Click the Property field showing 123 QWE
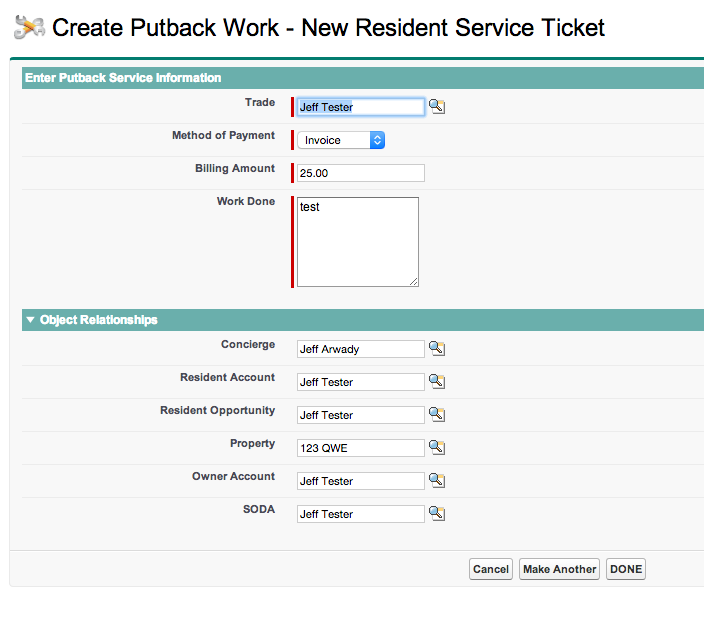This screenshot has width=704, height=641. click(x=360, y=448)
